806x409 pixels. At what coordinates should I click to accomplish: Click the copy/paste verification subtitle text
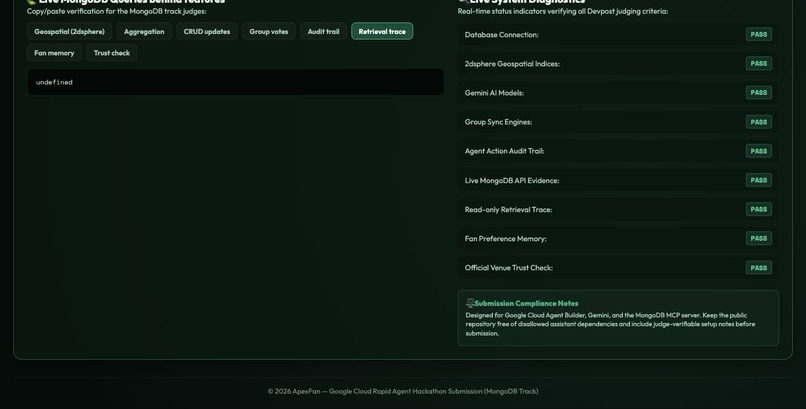click(x=117, y=11)
